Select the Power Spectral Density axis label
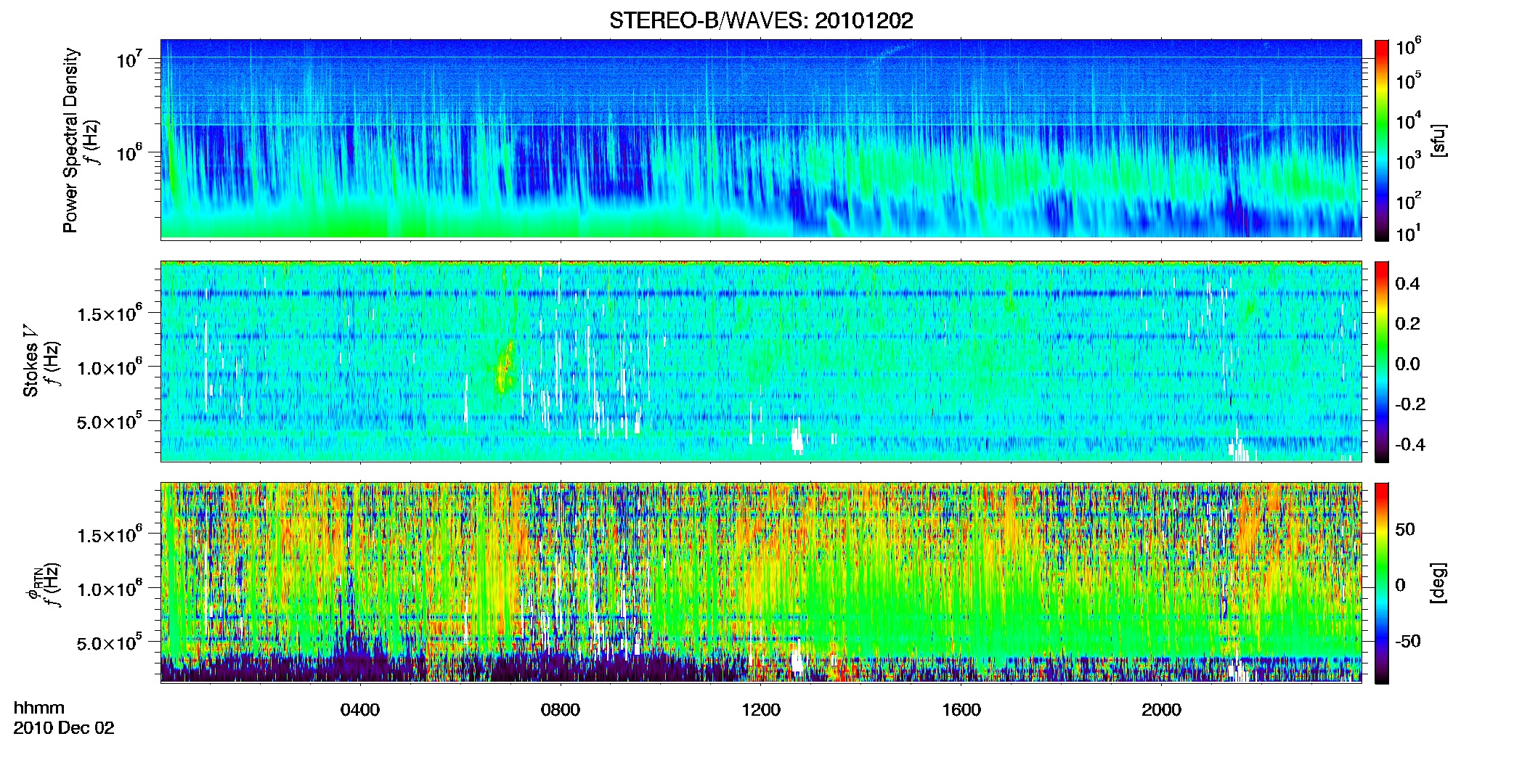This screenshot has width=1522, height=784. (70, 140)
